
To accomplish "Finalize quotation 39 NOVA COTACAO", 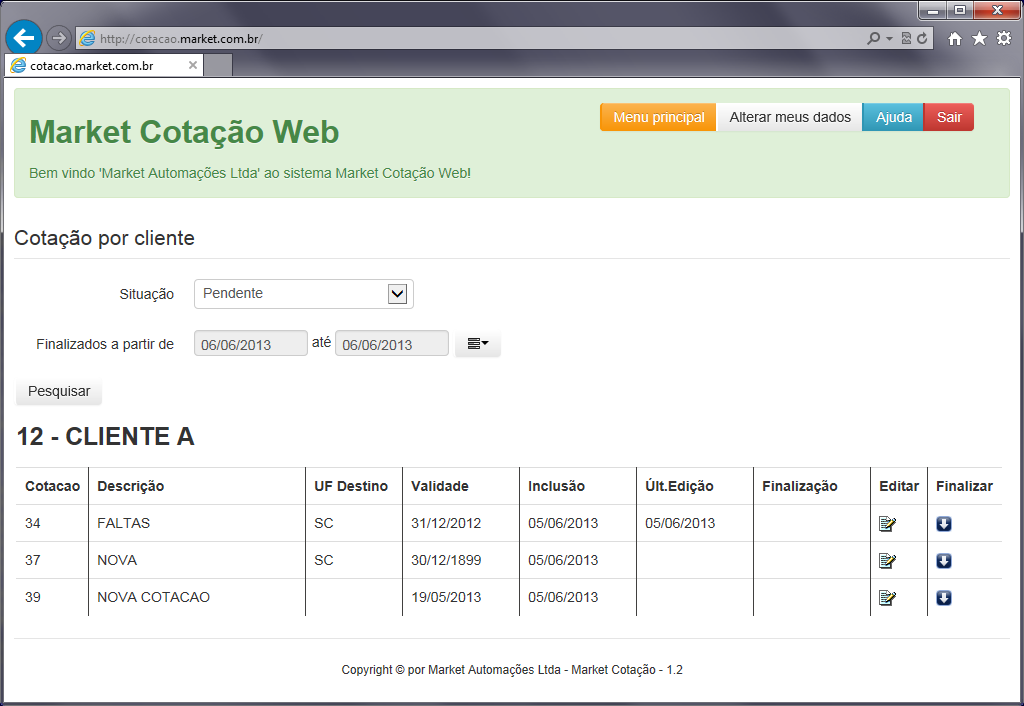I will pyautogui.click(x=944, y=598).
